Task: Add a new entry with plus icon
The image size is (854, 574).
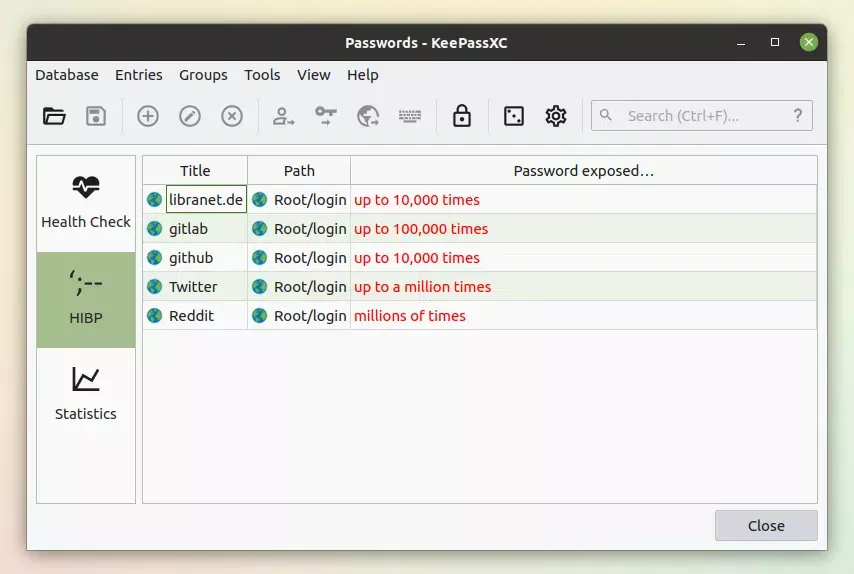Action: point(148,116)
